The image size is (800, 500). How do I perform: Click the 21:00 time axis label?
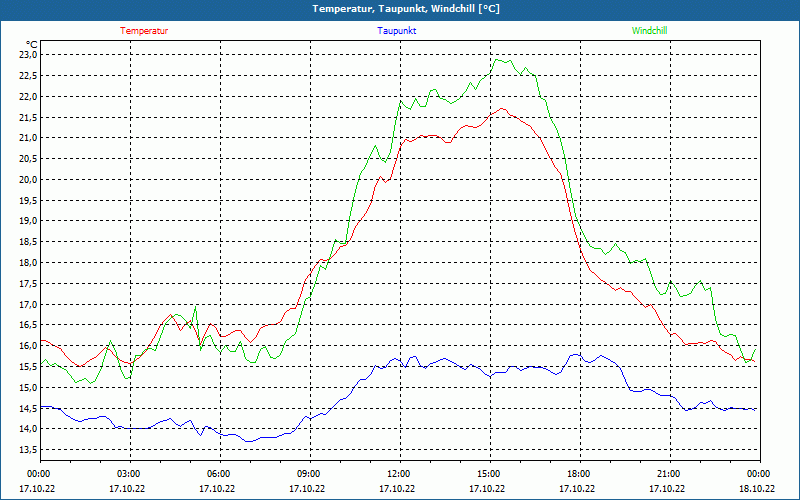(669, 474)
